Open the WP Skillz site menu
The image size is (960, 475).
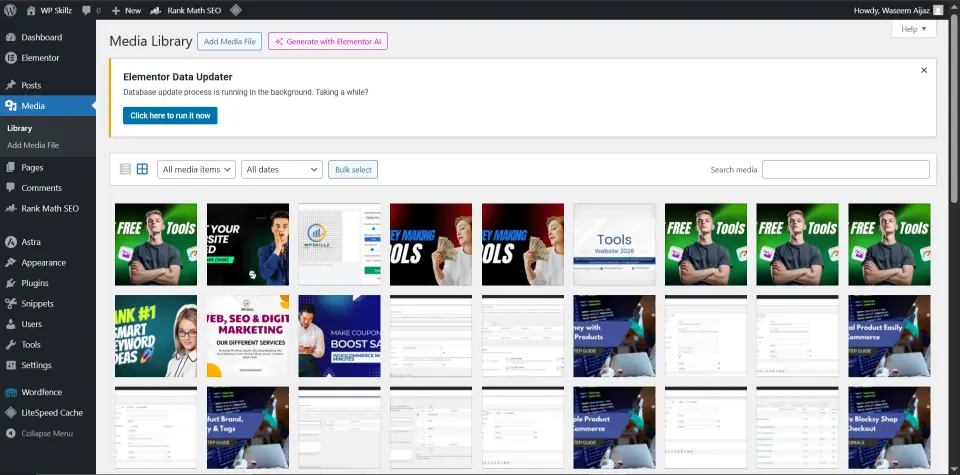click(x=49, y=10)
